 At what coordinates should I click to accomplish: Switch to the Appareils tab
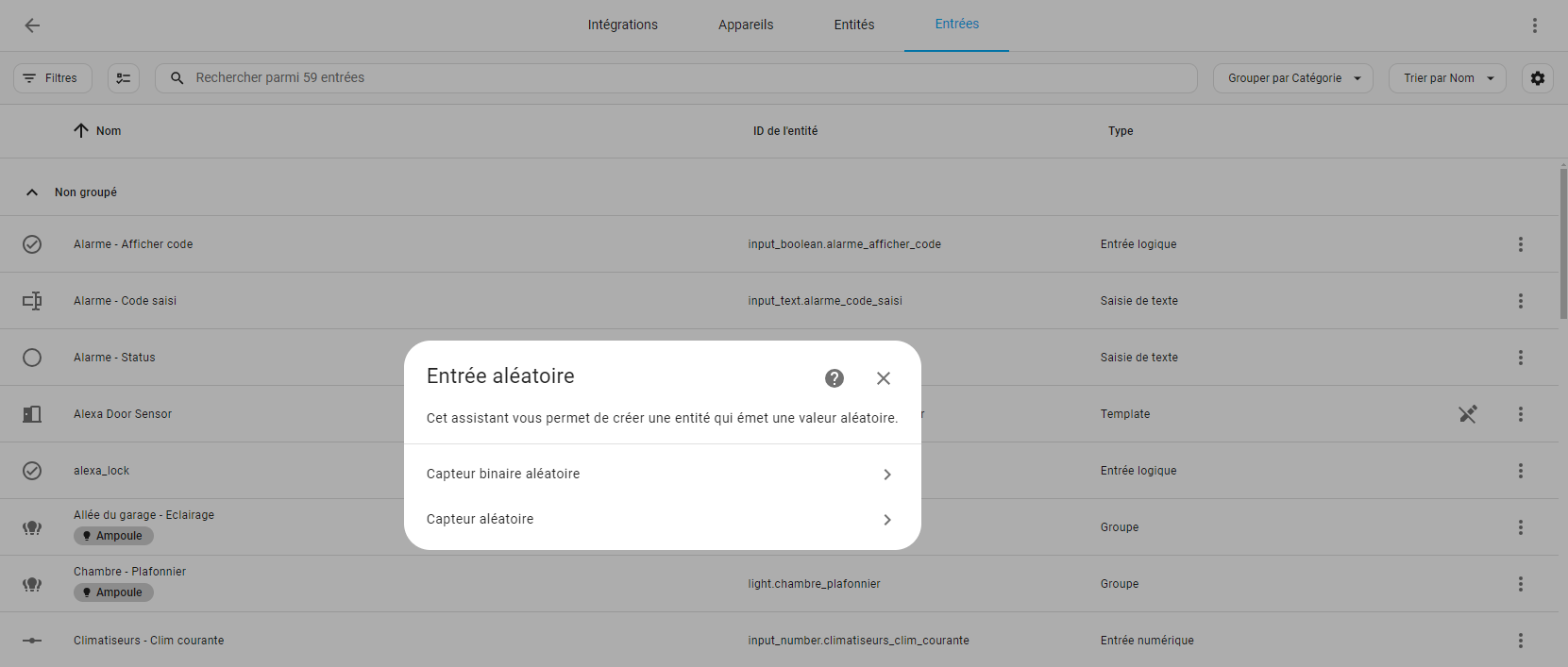[x=746, y=25]
